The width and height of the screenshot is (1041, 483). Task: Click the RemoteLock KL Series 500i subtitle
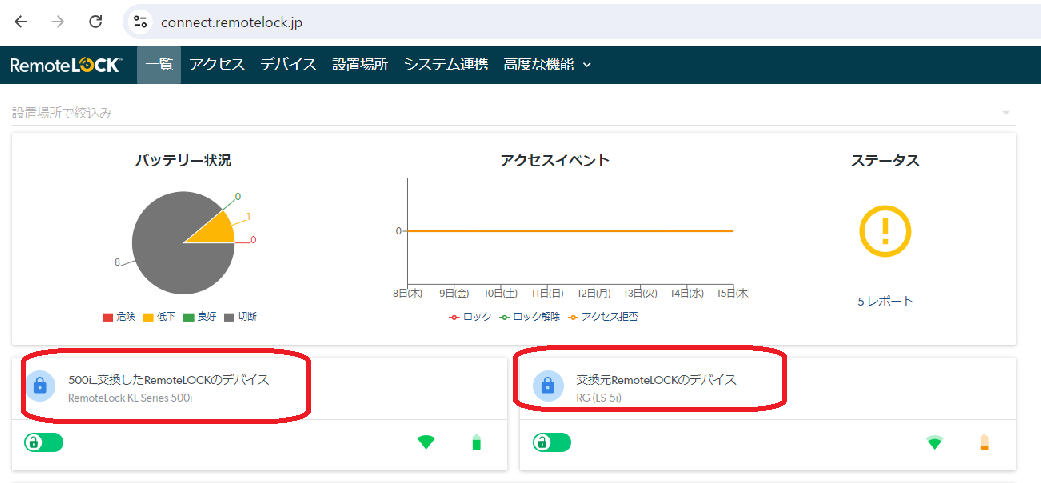point(130,398)
